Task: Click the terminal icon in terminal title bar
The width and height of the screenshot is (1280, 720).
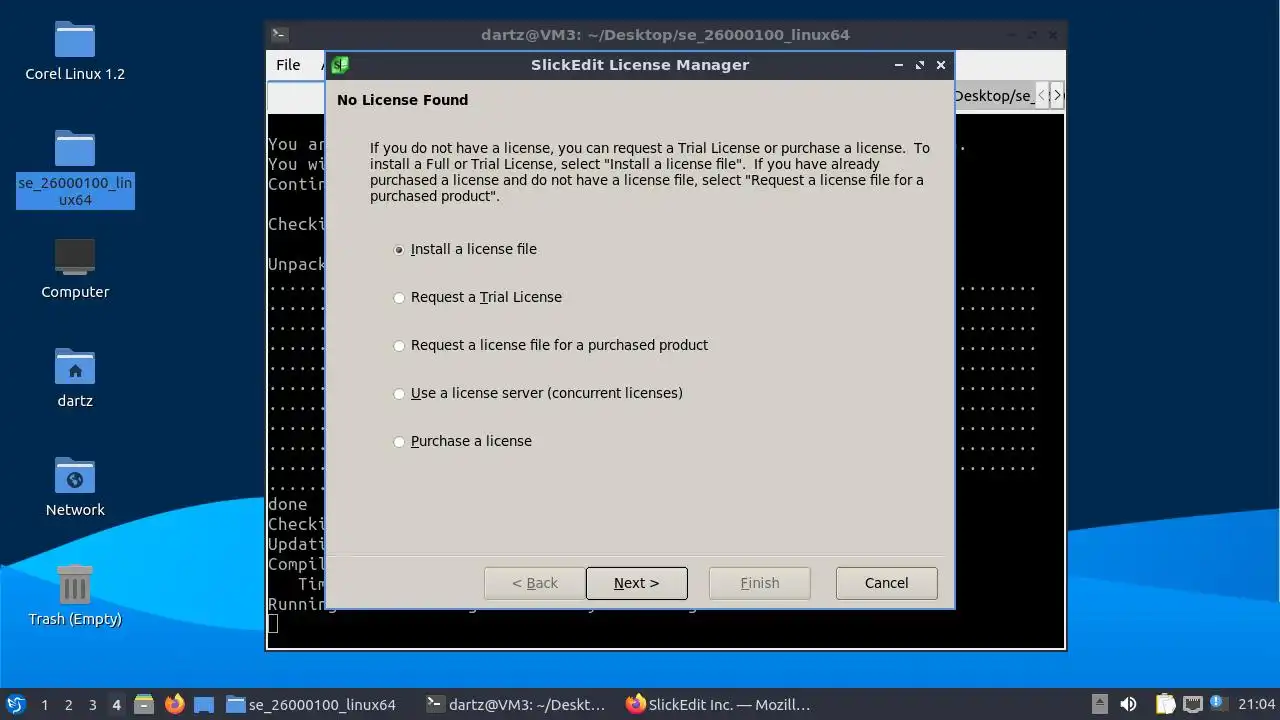Action: pyautogui.click(x=281, y=35)
